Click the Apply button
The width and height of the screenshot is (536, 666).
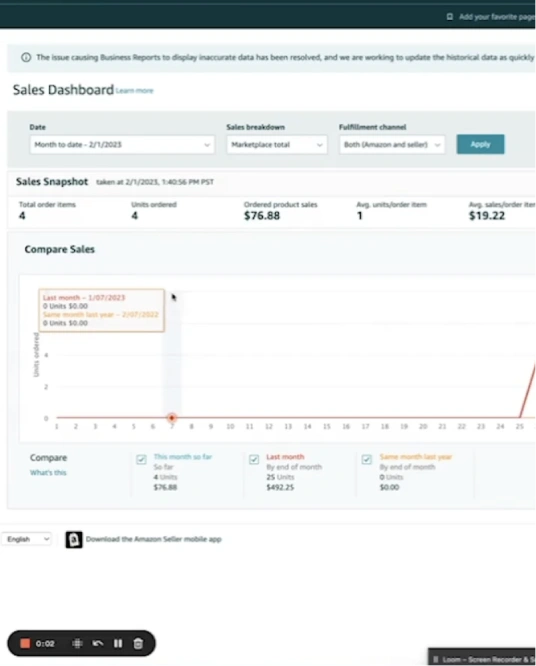[480, 144]
